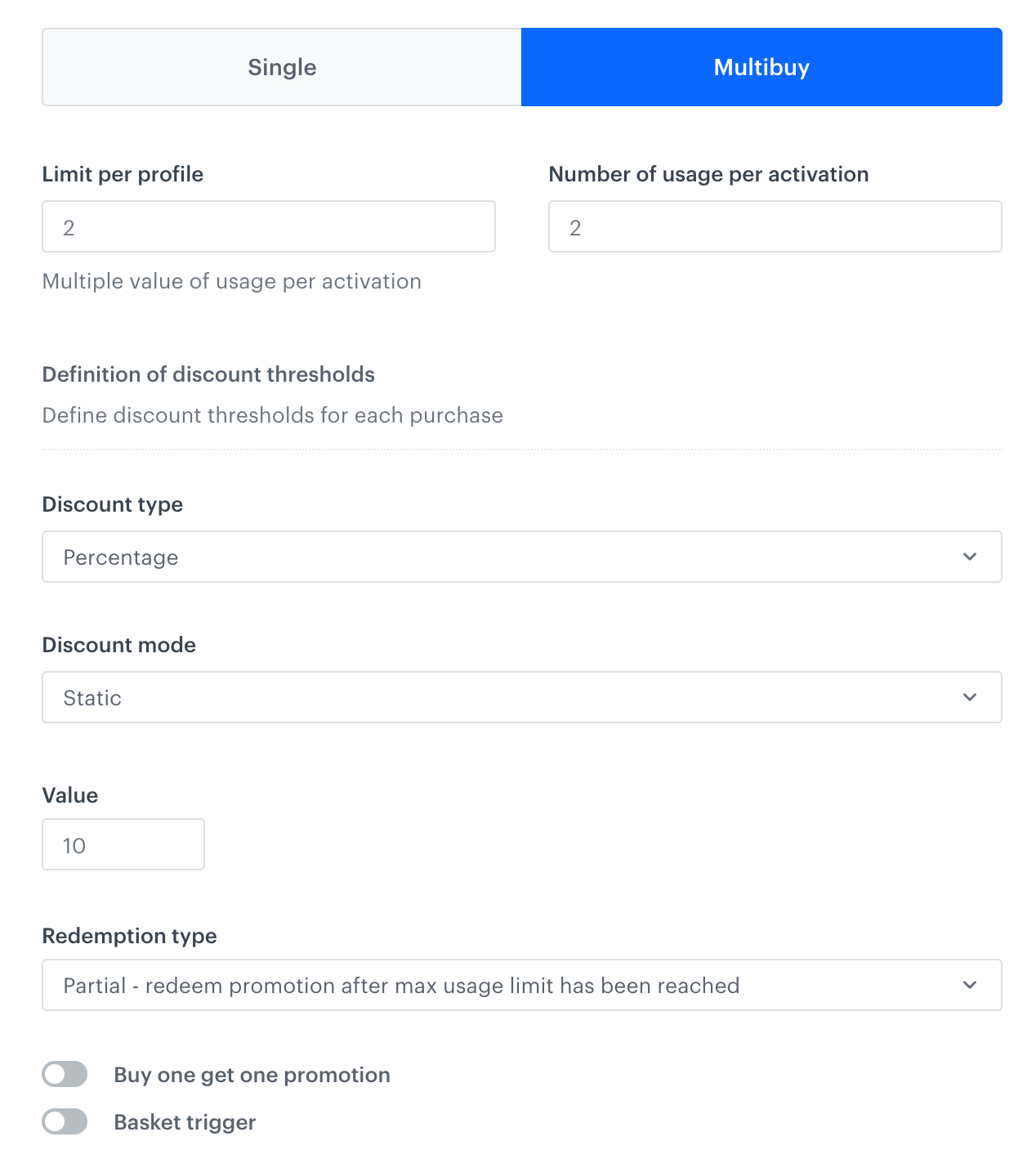The image size is (1036, 1159).
Task: Click the chevron on the Static dropdown
Action: click(x=970, y=697)
